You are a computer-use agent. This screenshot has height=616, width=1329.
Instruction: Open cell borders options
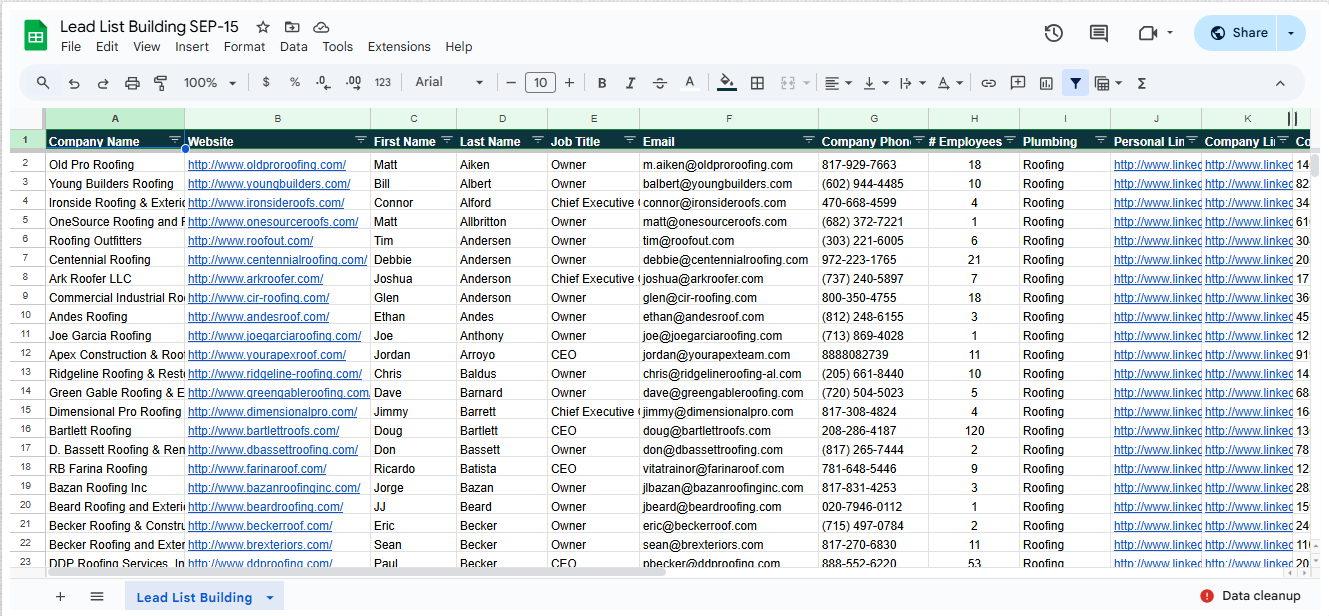click(757, 83)
